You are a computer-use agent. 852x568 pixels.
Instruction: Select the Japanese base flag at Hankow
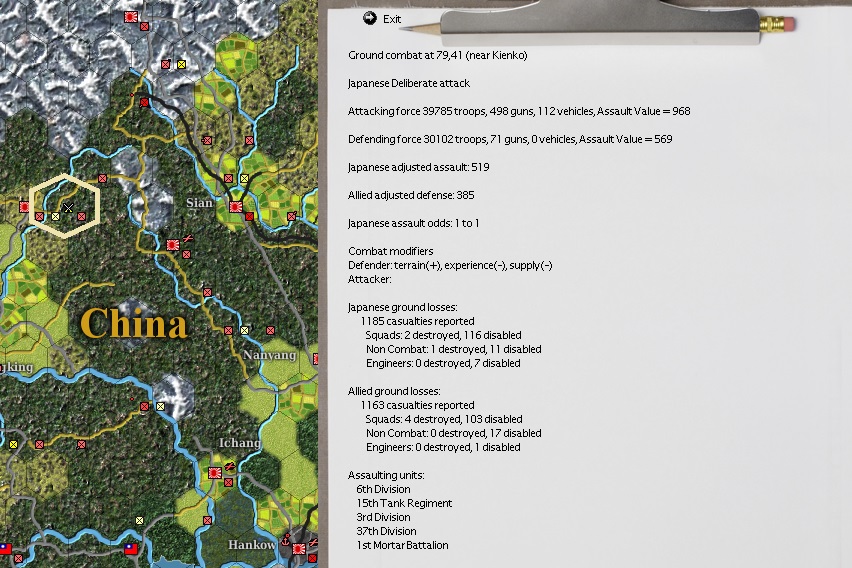pos(299,548)
